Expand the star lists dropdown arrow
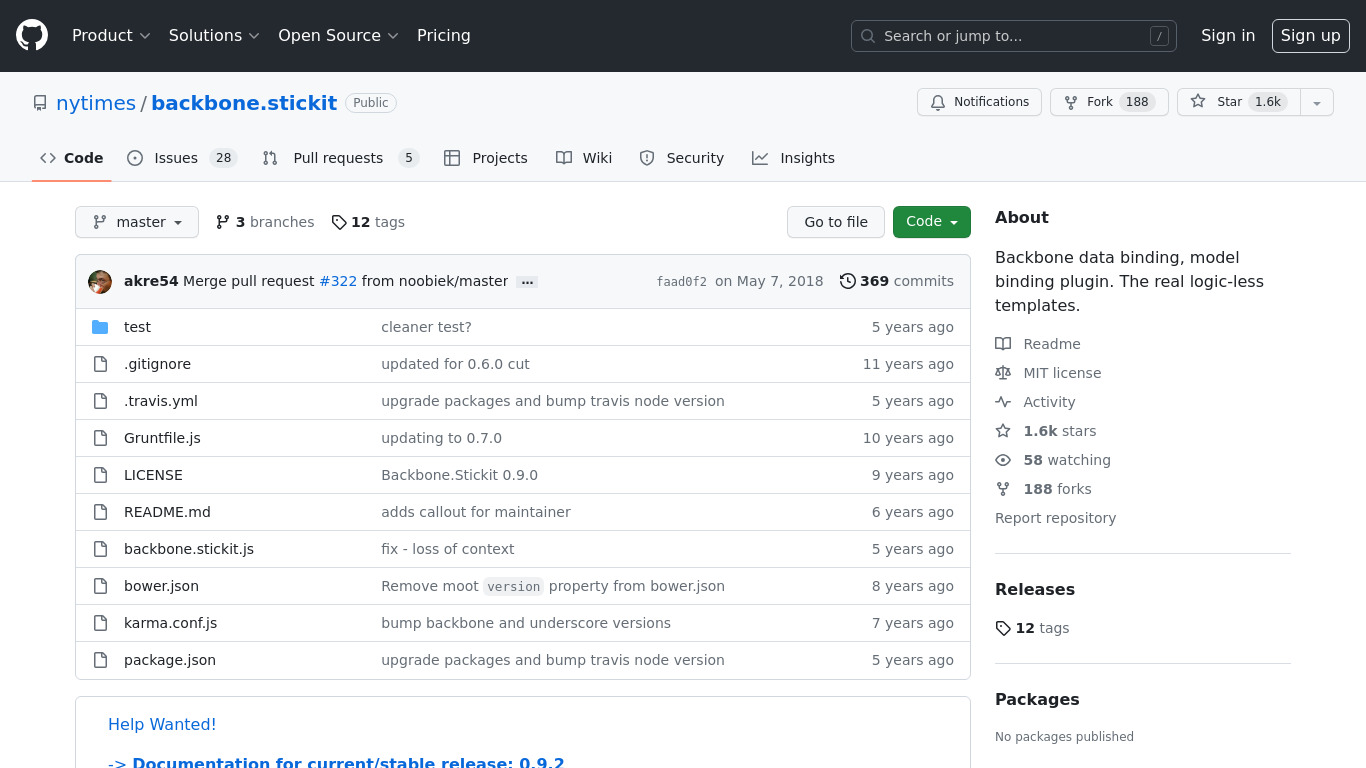The height and width of the screenshot is (768, 1366). 1317,102
